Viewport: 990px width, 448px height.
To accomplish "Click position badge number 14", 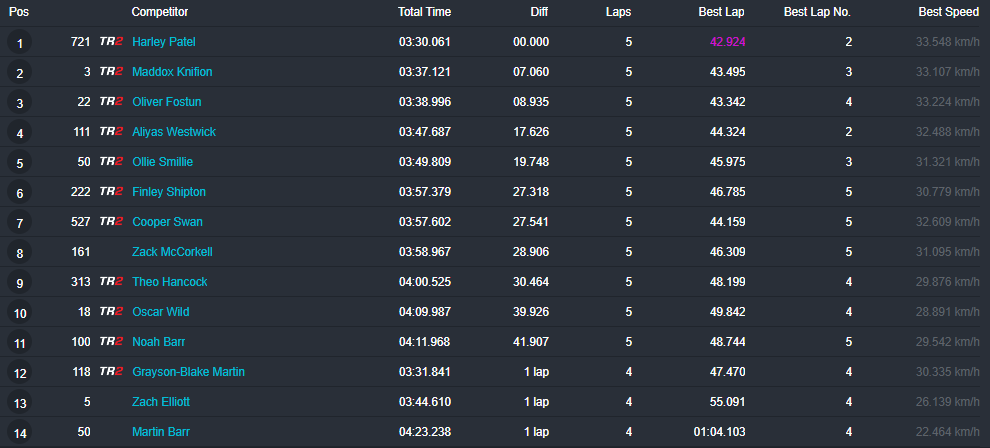I will 20,433.
